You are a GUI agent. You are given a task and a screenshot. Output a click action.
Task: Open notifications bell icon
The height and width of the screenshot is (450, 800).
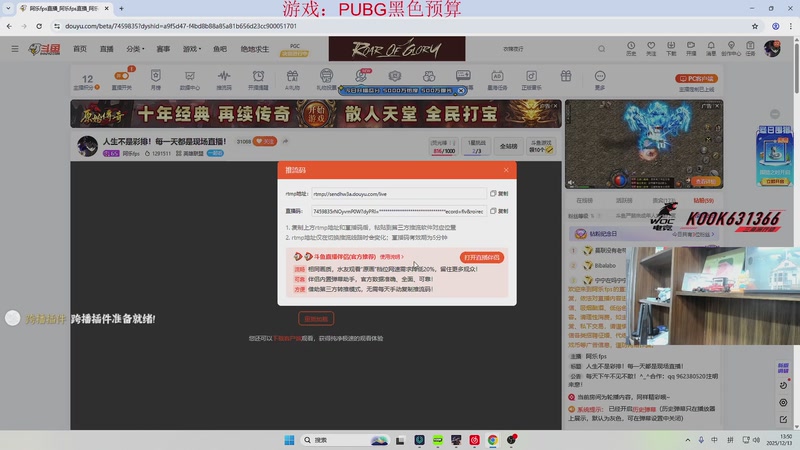click(x=711, y=48)
